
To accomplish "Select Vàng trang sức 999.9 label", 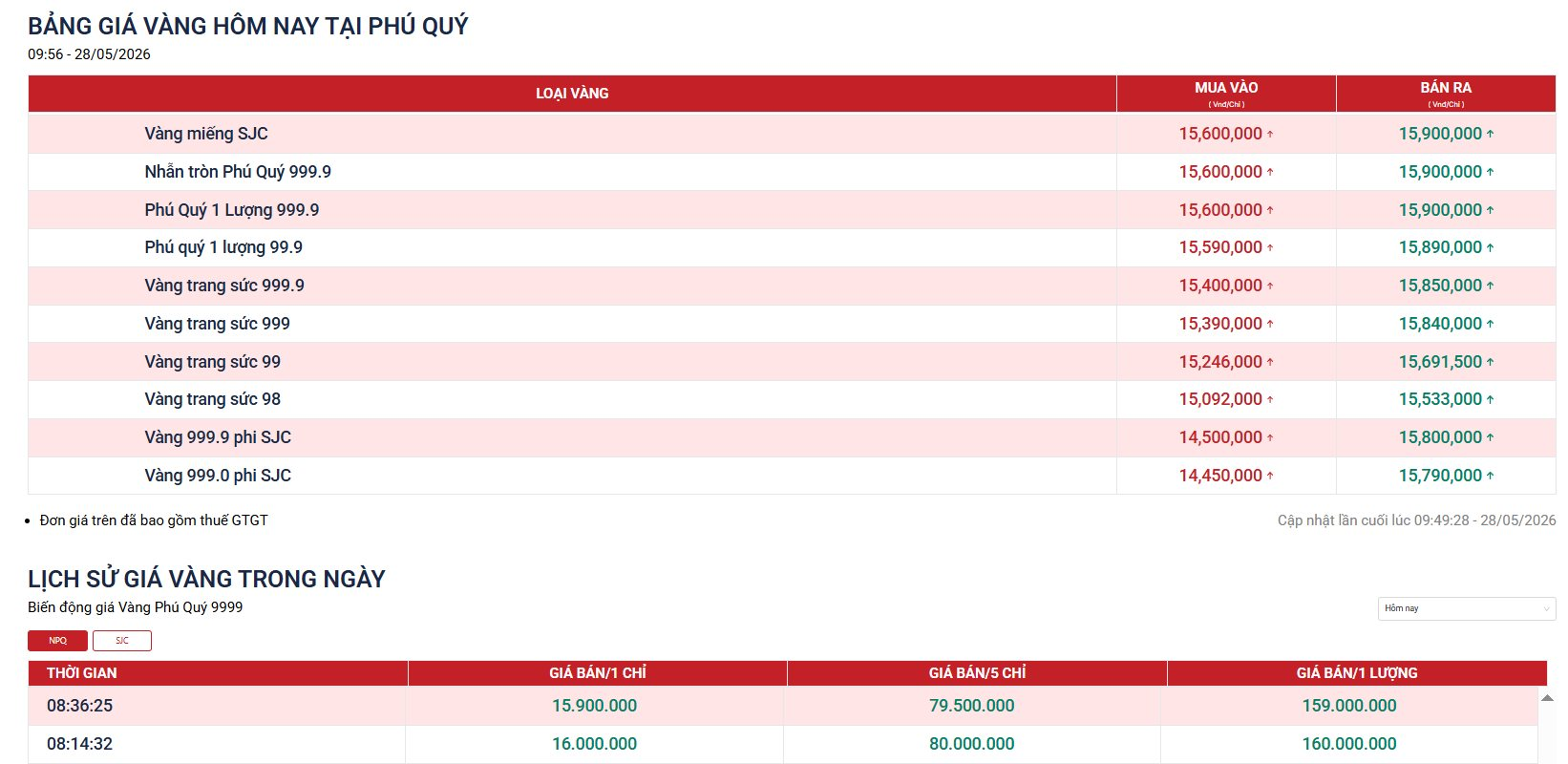I will click(x=224, y=286).
